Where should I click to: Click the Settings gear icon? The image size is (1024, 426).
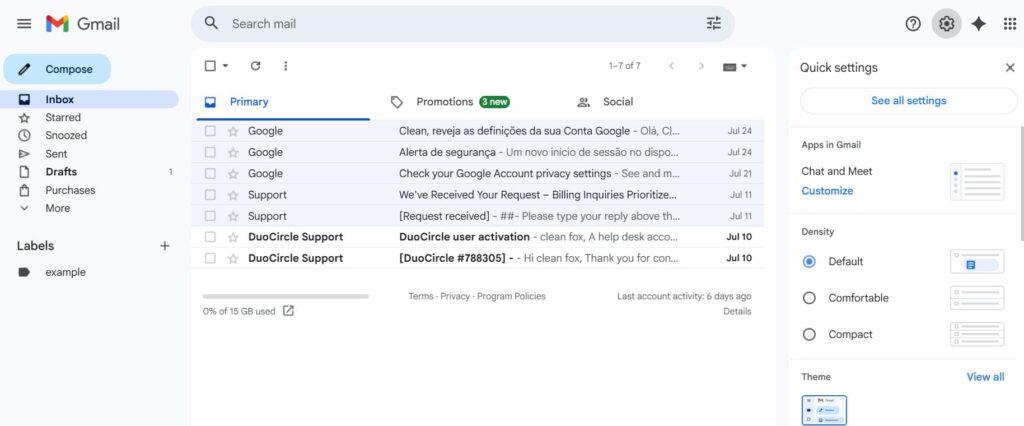946,24
